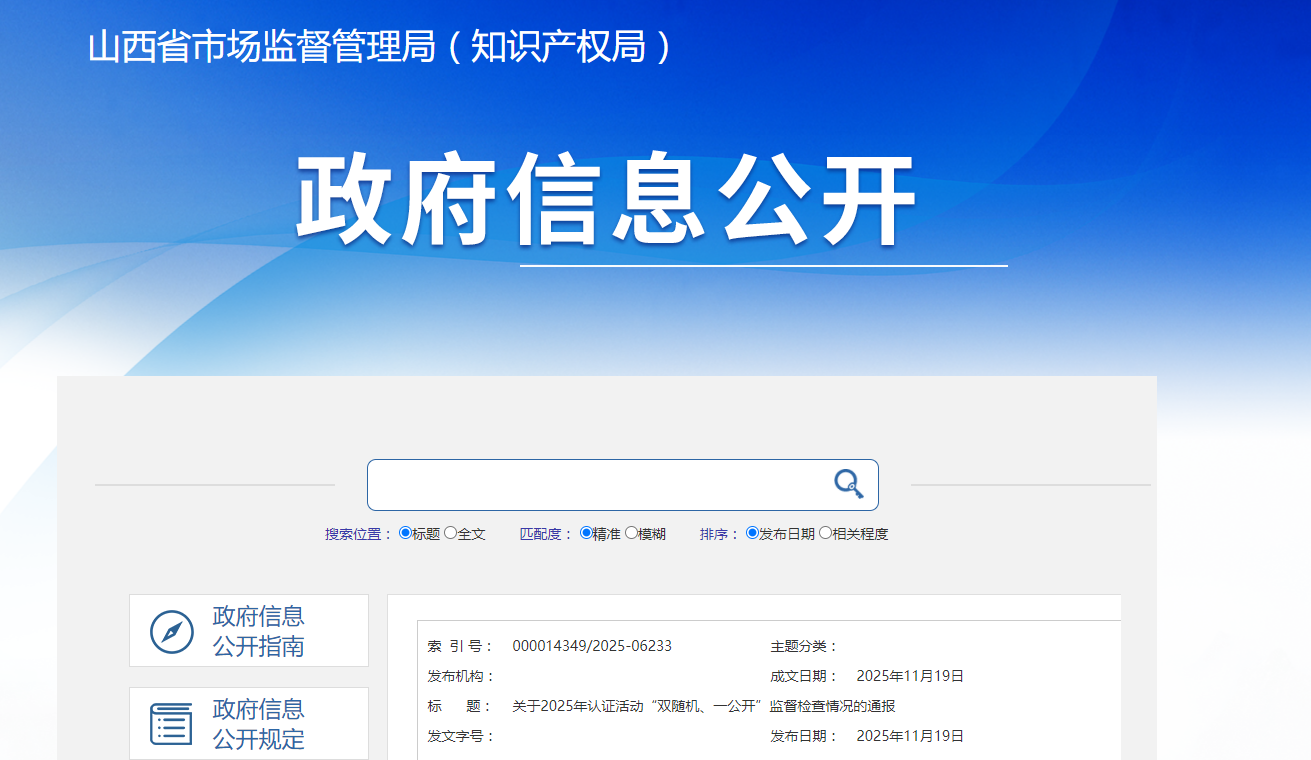
Task: Choose 精准 matching radio button
Action: pos(586,533)
